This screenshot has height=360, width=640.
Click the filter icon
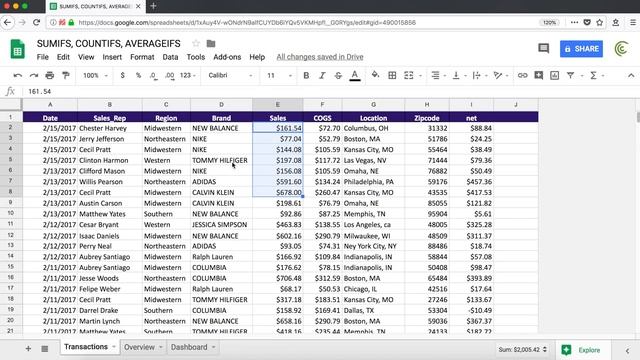pos(571,76)
